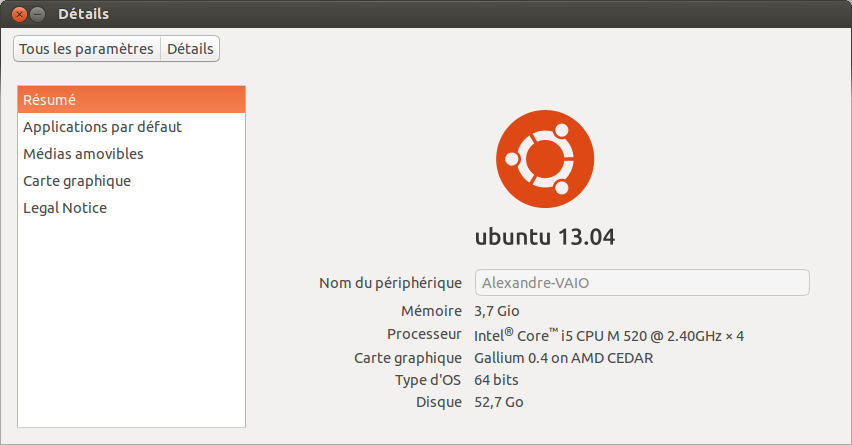This screenshot has width=852, height=445.
Task: Open Carte graphique sidebar section
Action: click(131, 181)
